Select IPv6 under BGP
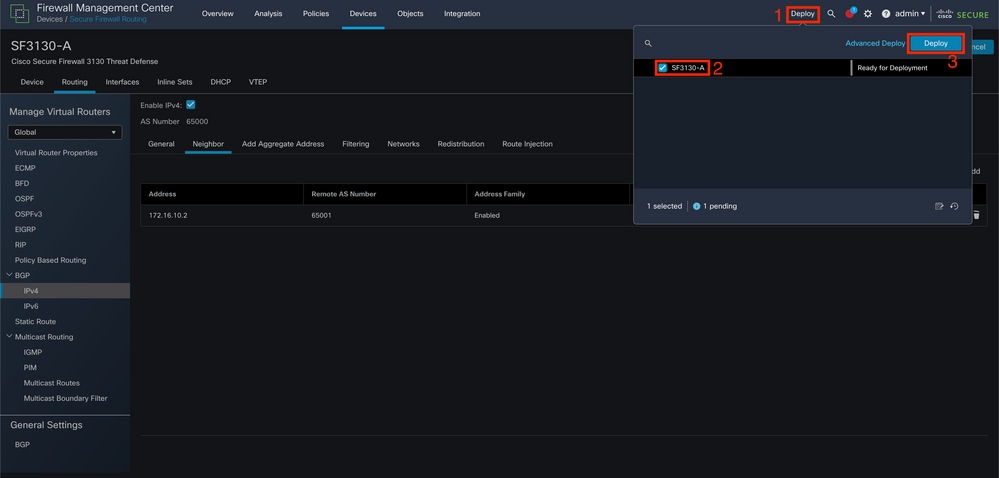999x478 pixels. (31, 306)
